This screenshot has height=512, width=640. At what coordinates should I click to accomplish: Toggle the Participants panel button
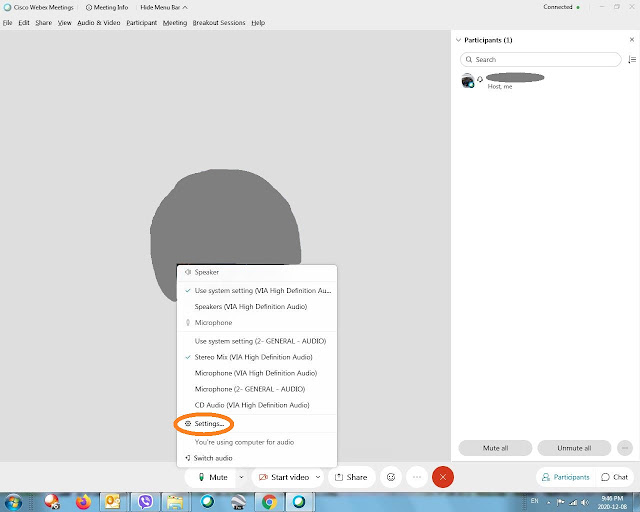click(x=565, y=477)
